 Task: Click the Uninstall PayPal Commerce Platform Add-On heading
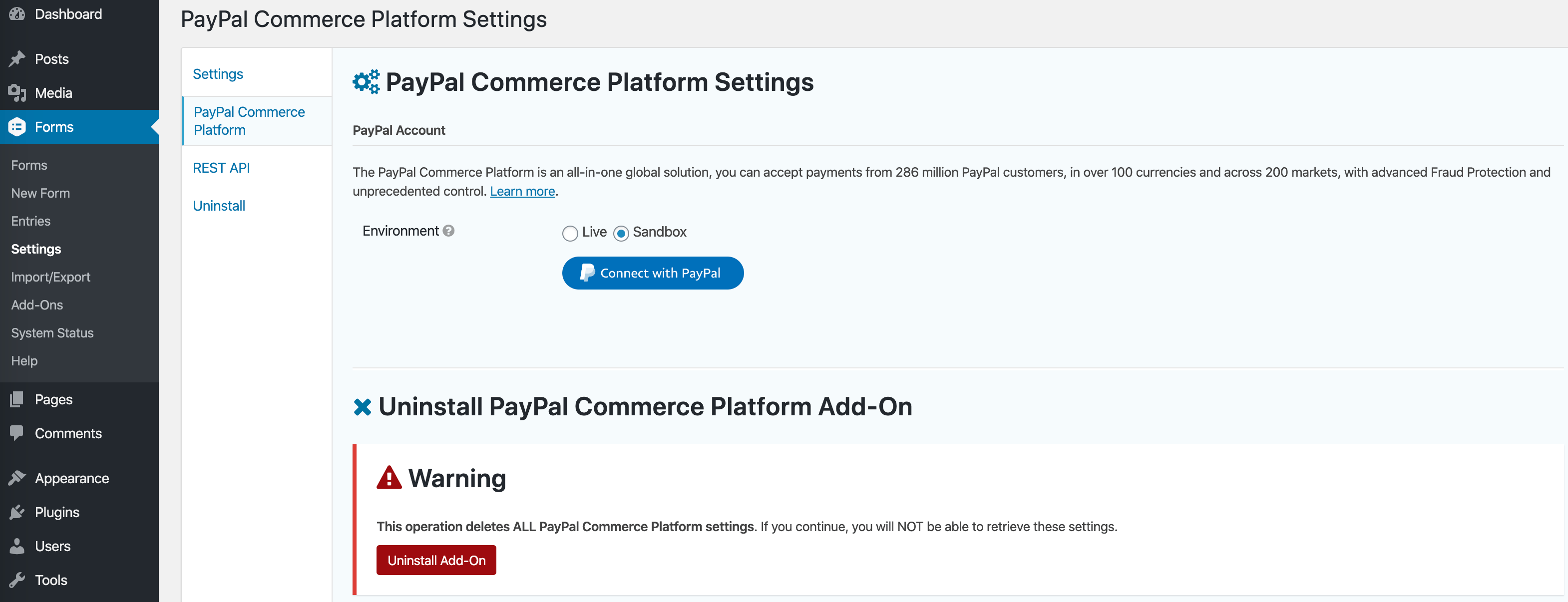645,407
